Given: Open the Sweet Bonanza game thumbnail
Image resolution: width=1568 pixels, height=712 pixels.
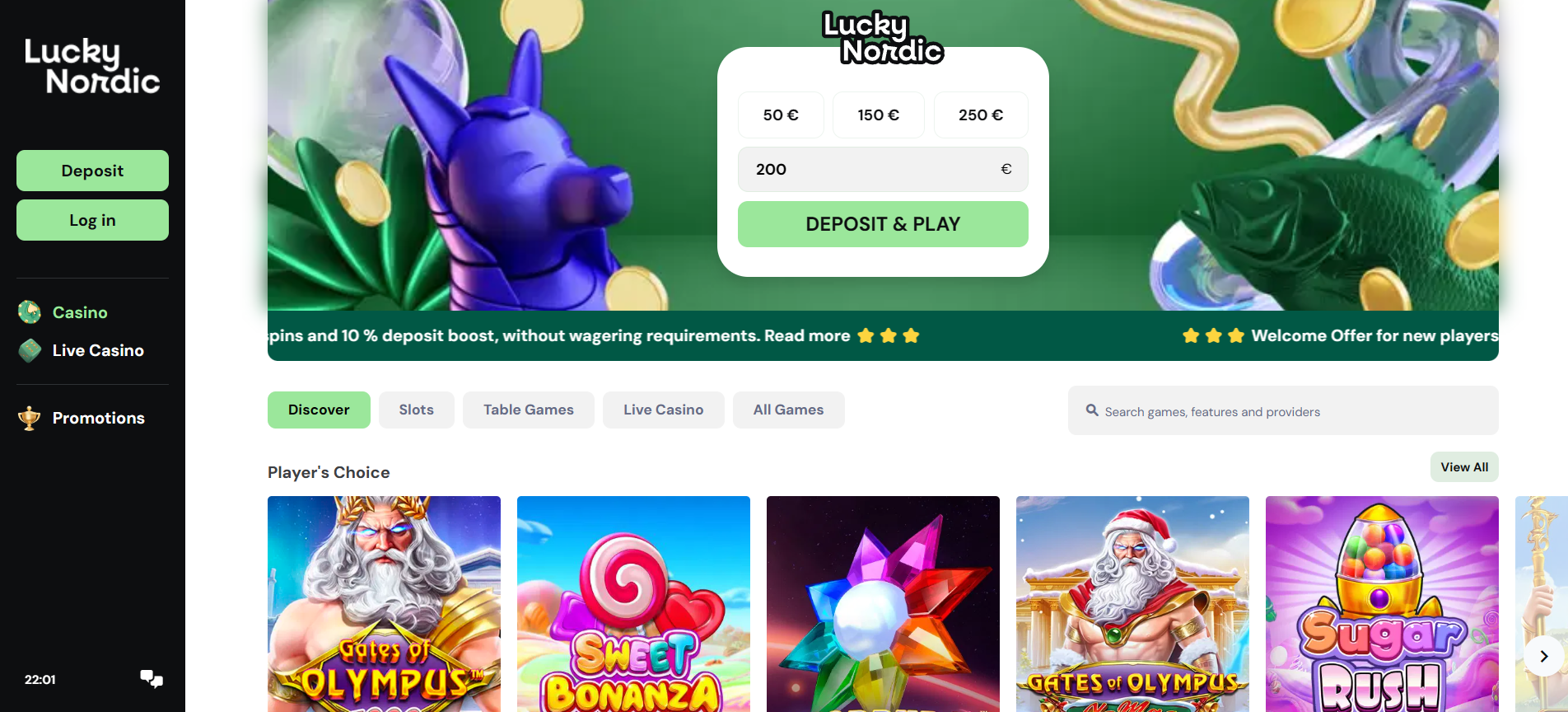Looking at the screenshot, I should click(633, 604).
